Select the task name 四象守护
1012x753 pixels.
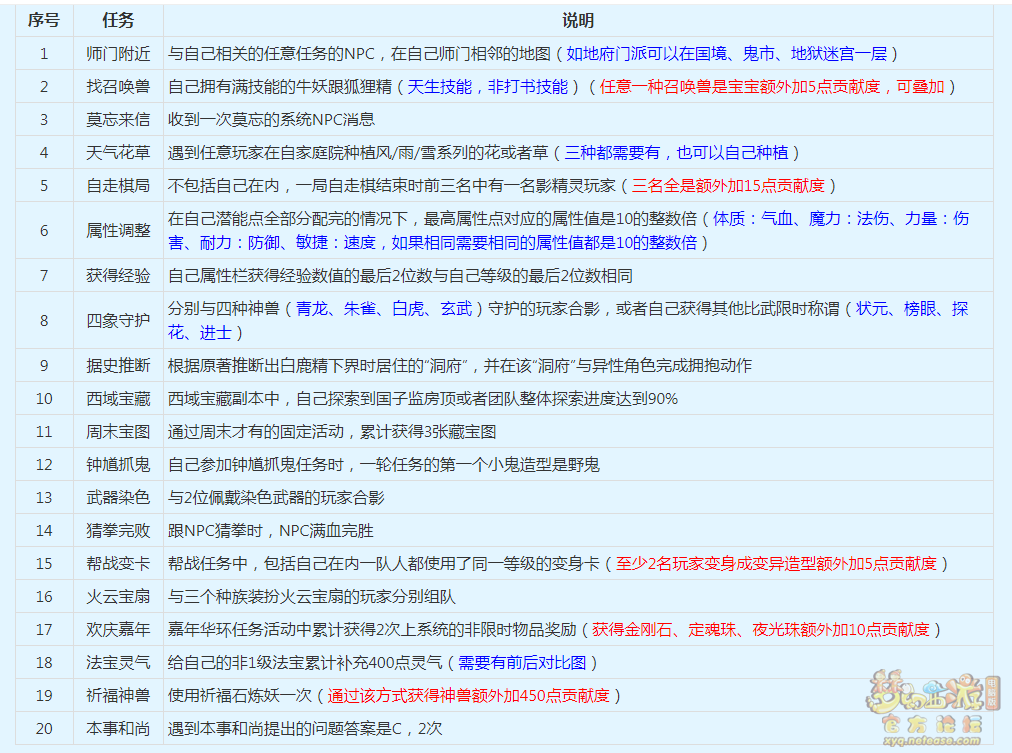118,320
